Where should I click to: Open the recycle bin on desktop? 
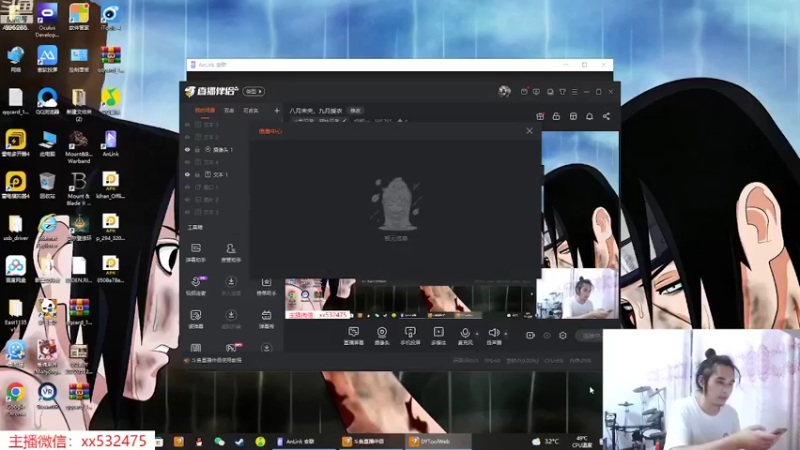click(x=47, y=185)
